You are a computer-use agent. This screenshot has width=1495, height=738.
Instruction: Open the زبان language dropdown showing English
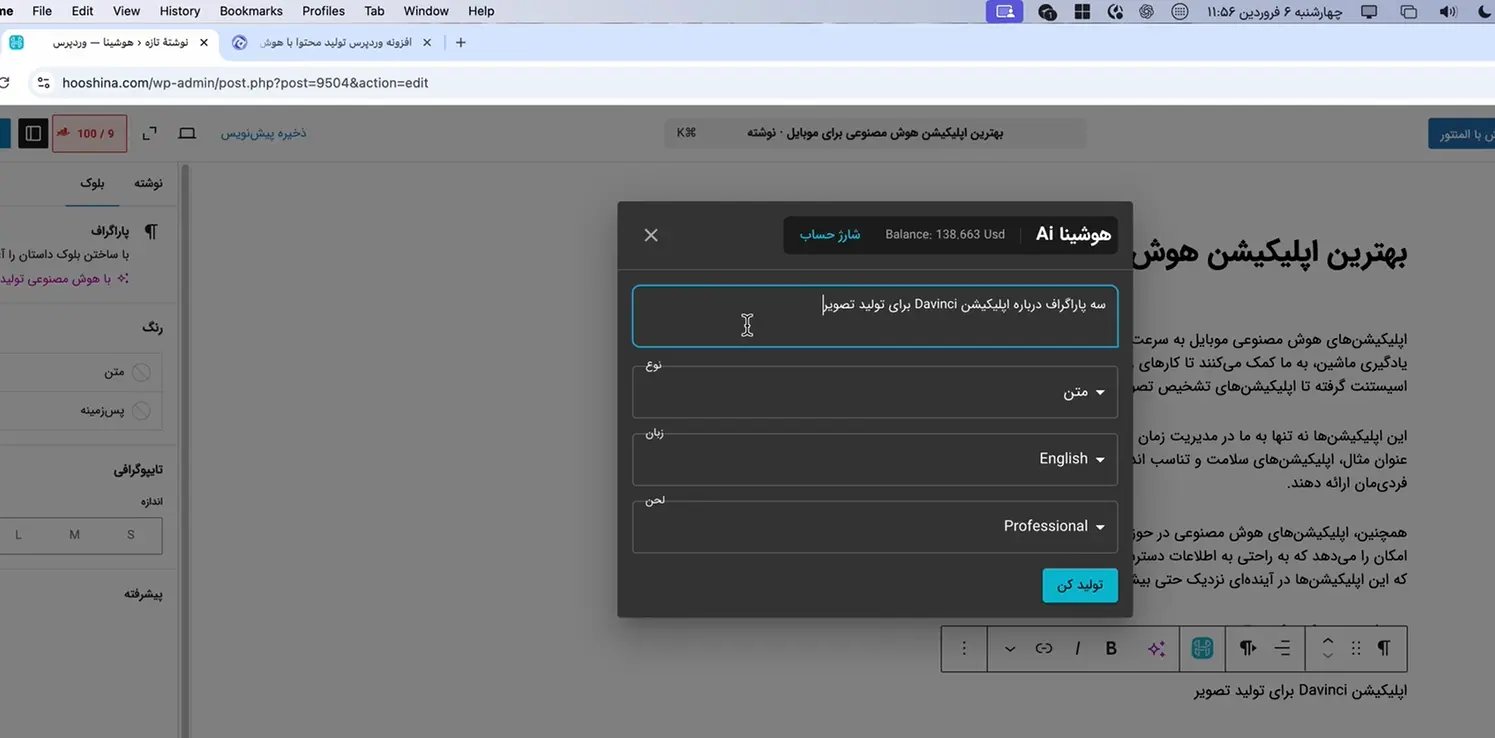[875, 459]
